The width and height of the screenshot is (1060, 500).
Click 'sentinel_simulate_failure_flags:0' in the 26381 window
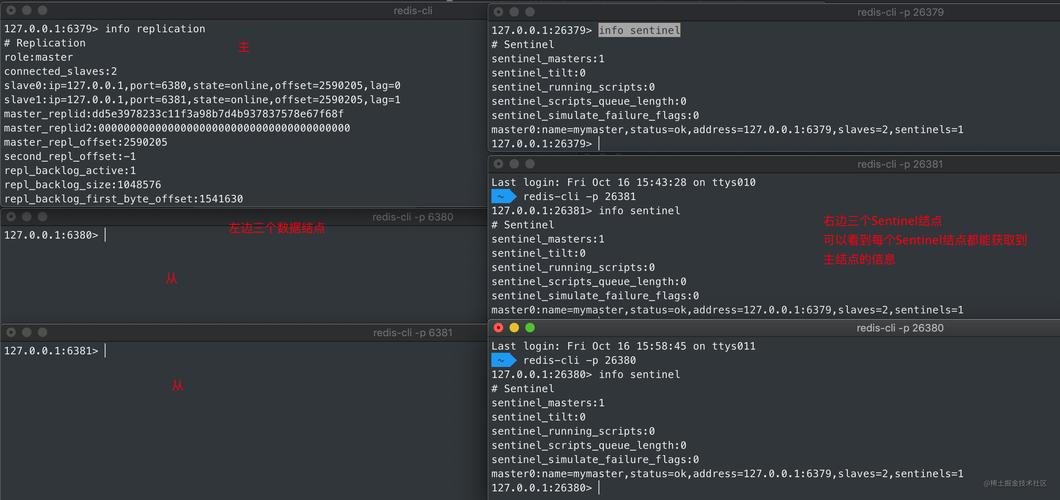(595, 296)
